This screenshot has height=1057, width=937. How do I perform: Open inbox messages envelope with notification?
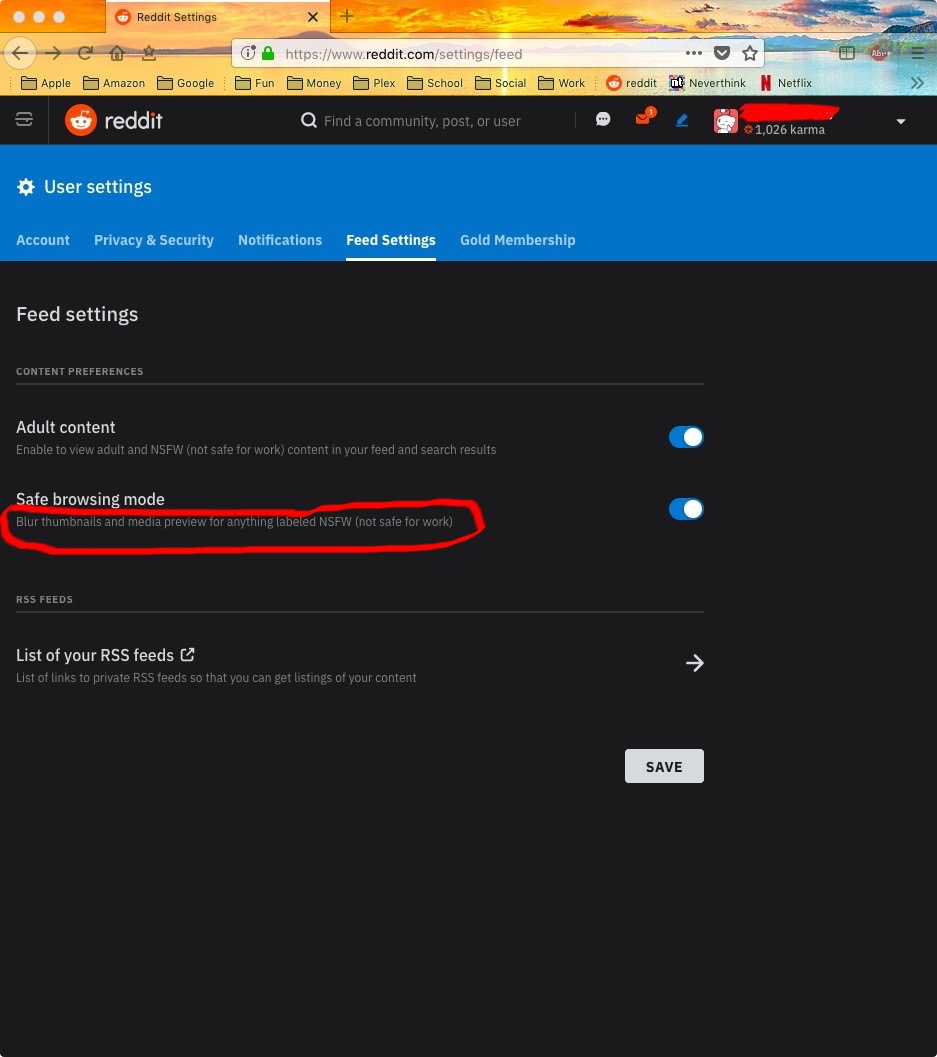[x=644, y=118]
